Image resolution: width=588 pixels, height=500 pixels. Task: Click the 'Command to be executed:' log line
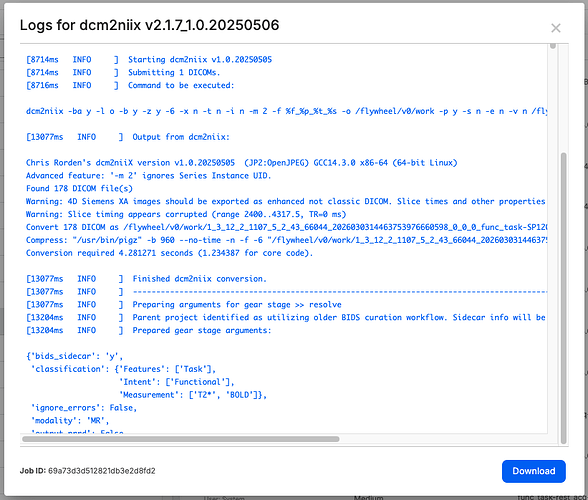pyautogui.click(x=130, y=86)
